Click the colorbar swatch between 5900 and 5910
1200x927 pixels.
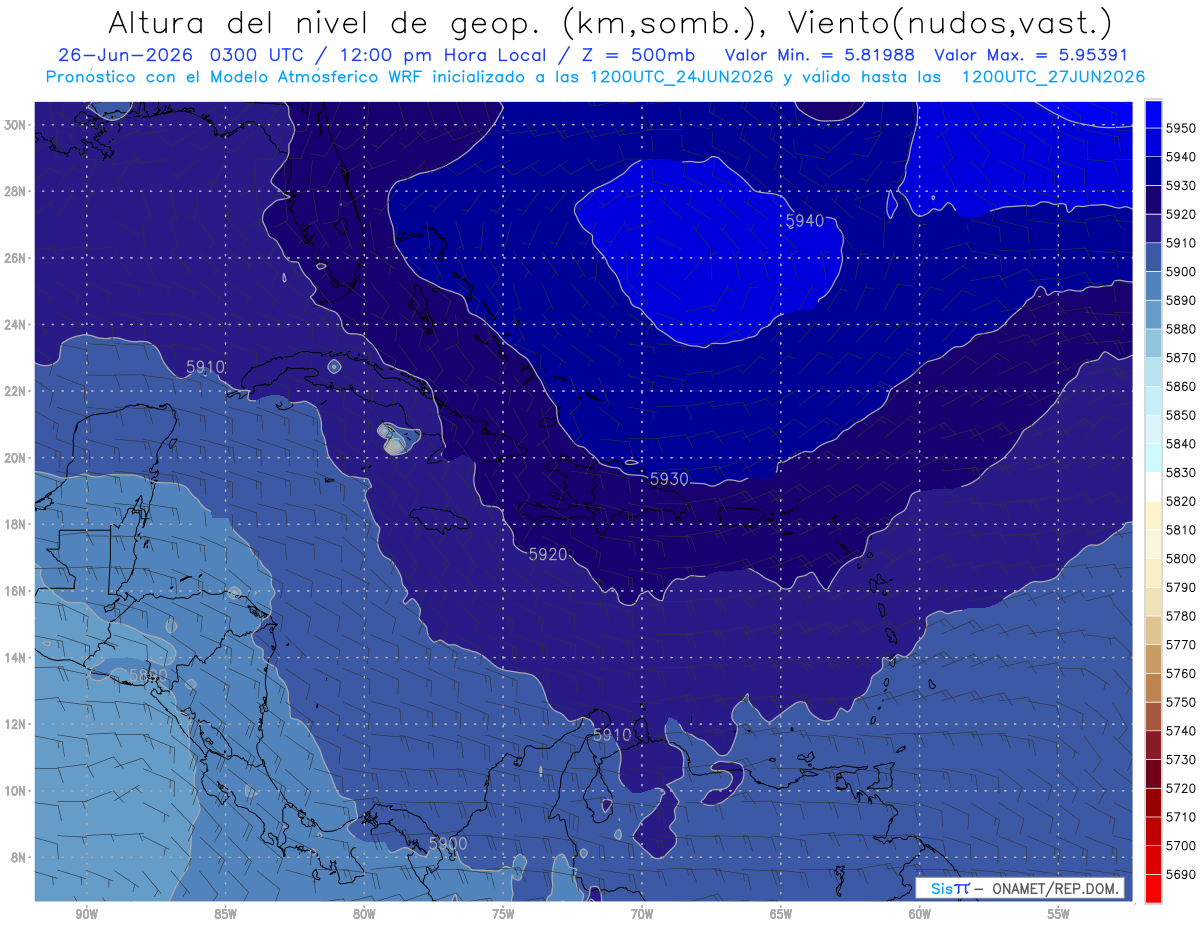coord(1153,256)
